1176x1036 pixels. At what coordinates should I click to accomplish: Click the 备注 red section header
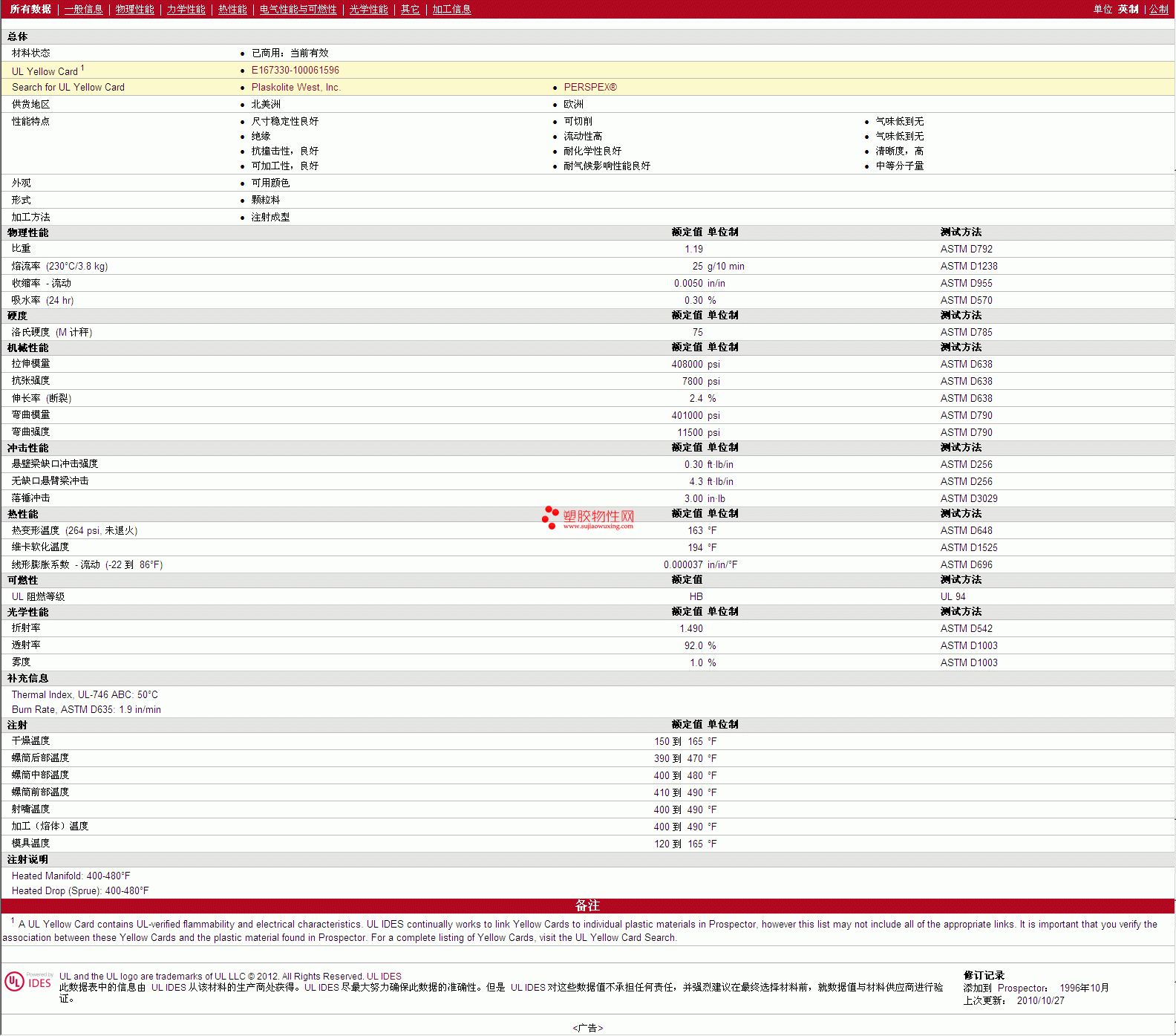pos(587,906)
